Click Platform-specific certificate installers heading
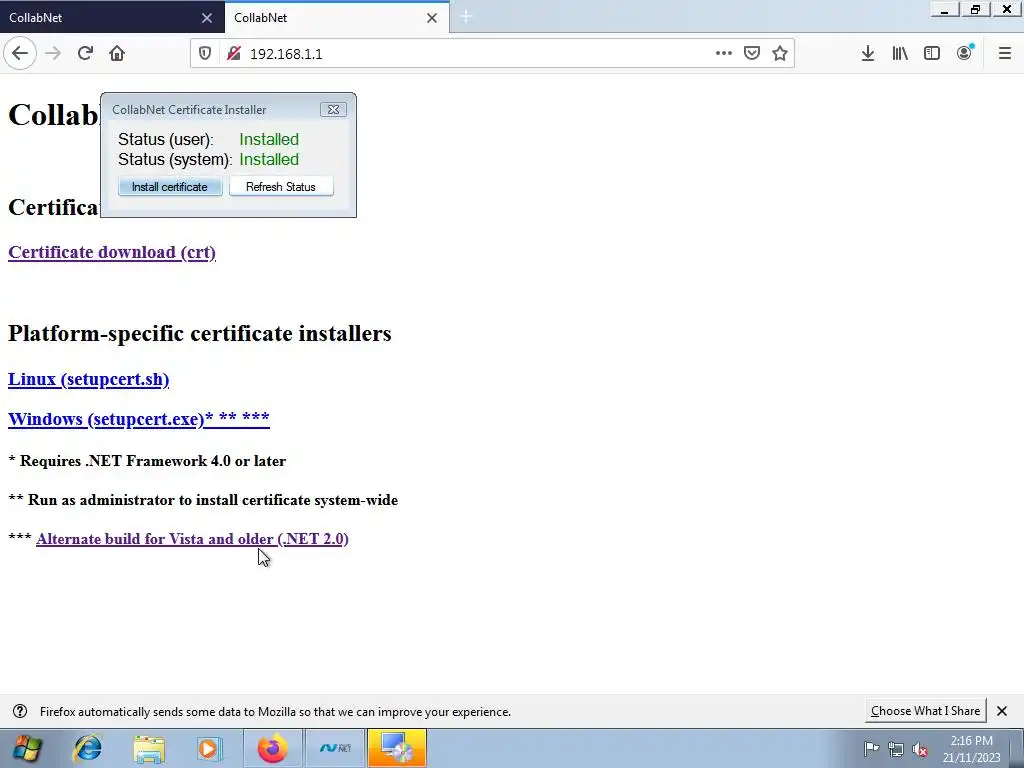Screen dimensions: 1024x768 200,333
